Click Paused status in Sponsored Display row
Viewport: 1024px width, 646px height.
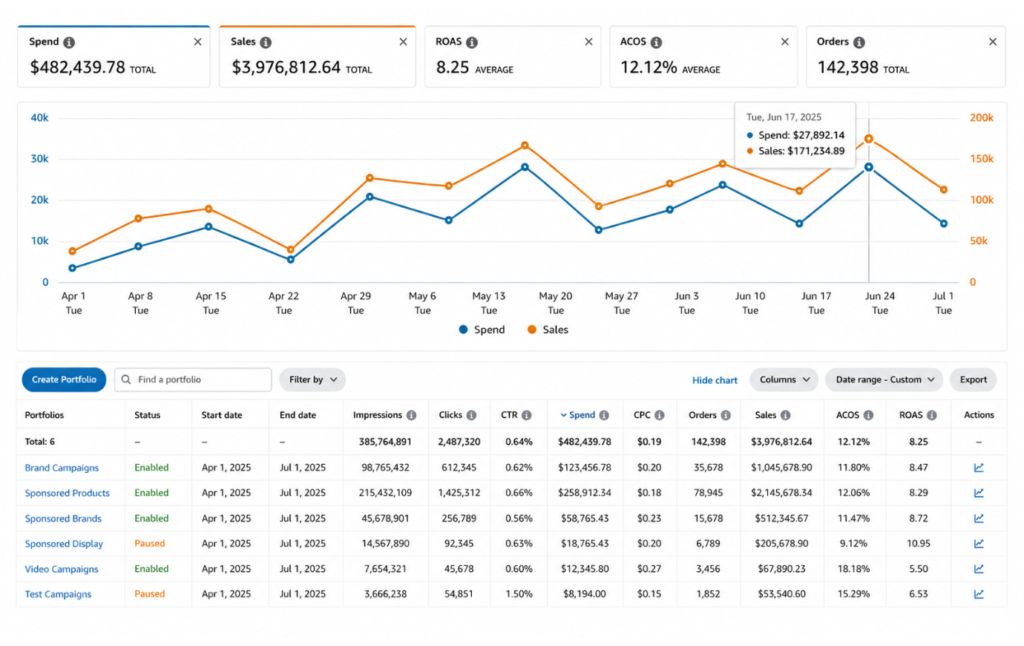(150, 543)
